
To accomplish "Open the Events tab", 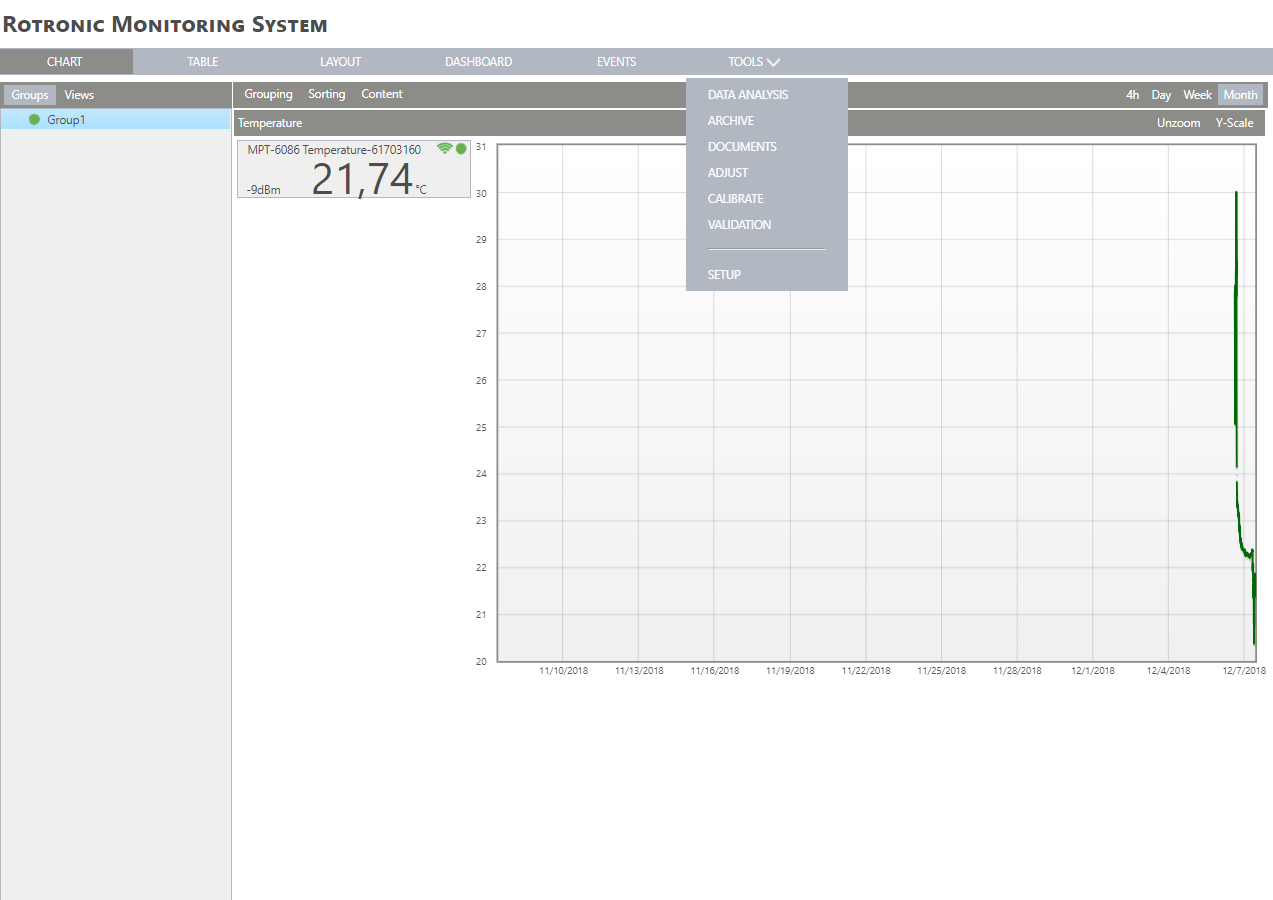I will point(616,62).
